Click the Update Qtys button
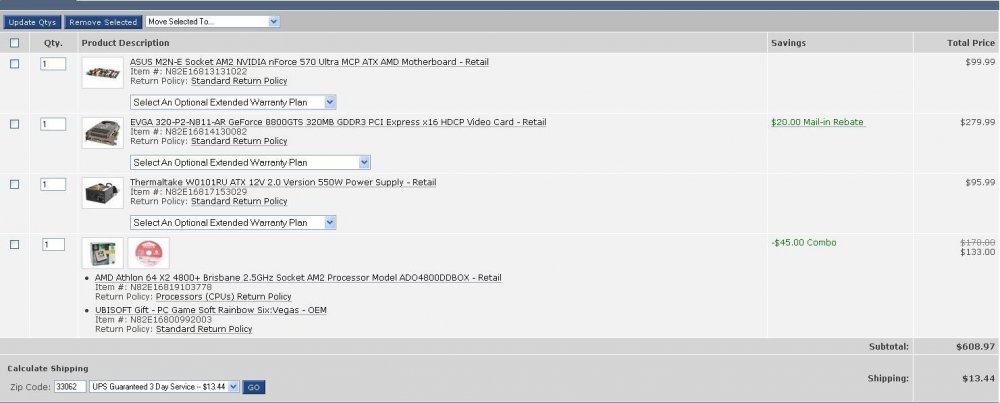The image size is (1000, 403). 32,22
